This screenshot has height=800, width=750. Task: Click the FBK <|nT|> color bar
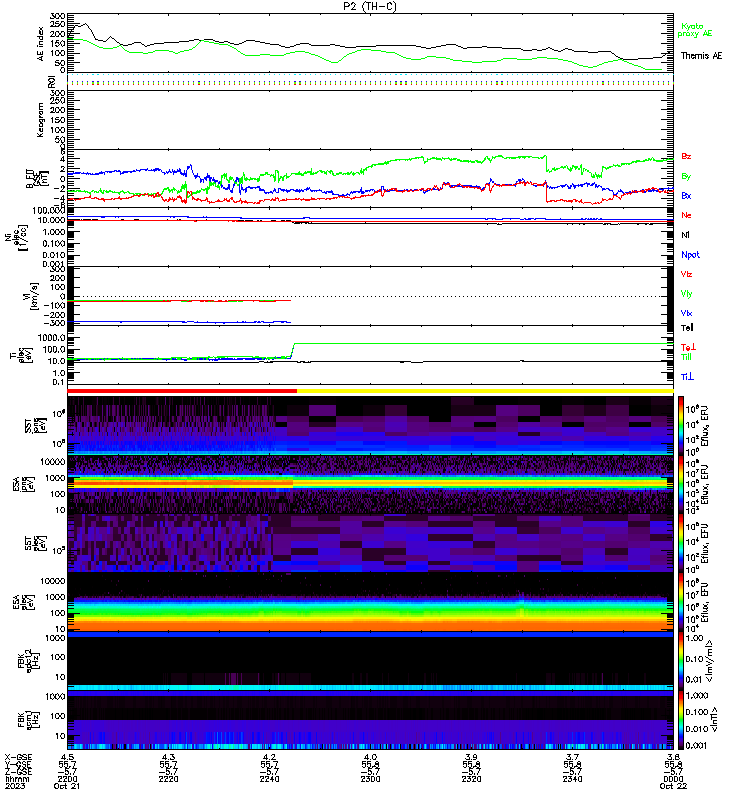[x=681, y=720]
